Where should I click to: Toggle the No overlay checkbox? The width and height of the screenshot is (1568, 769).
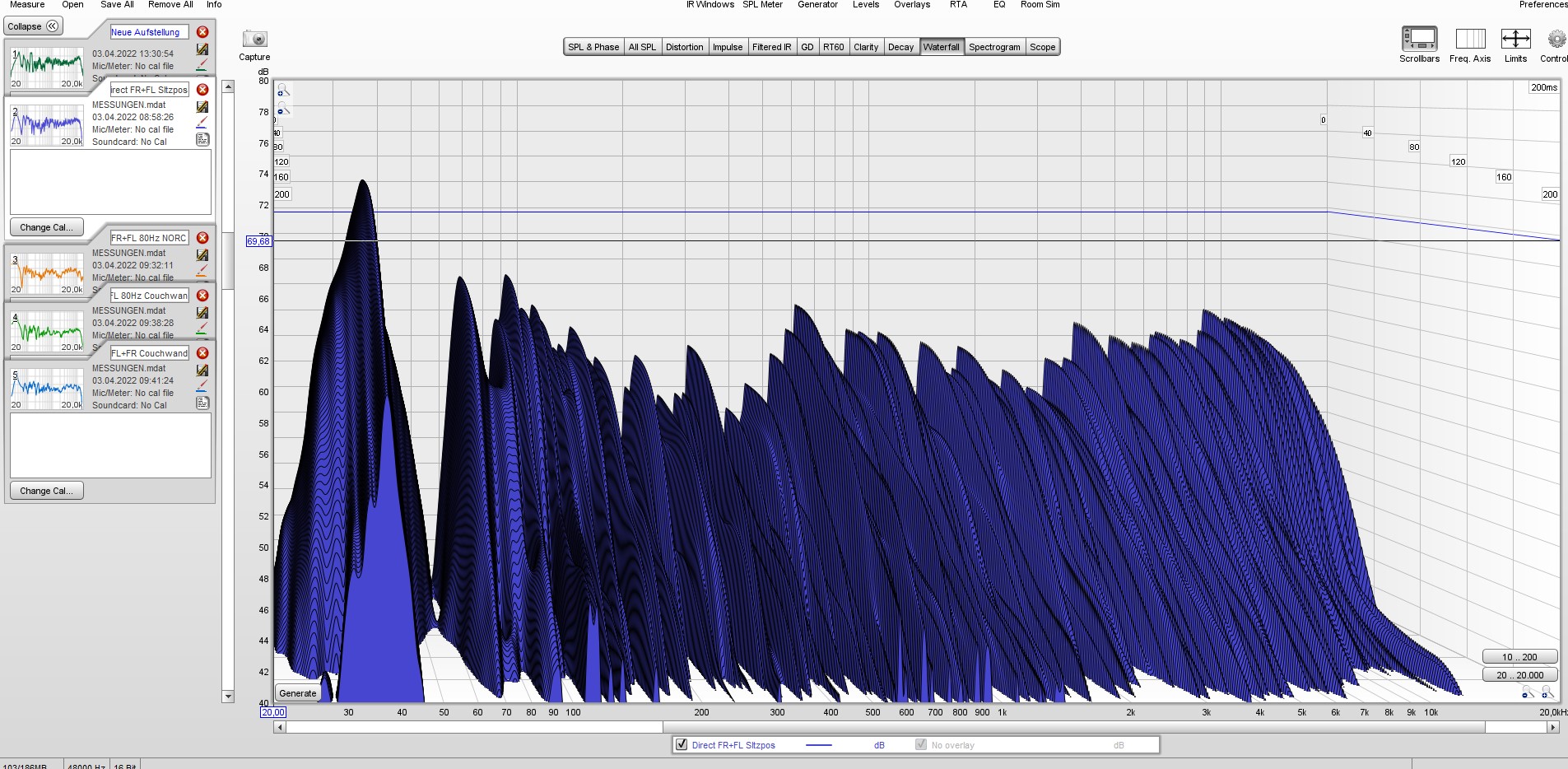(x=921, y=745)
